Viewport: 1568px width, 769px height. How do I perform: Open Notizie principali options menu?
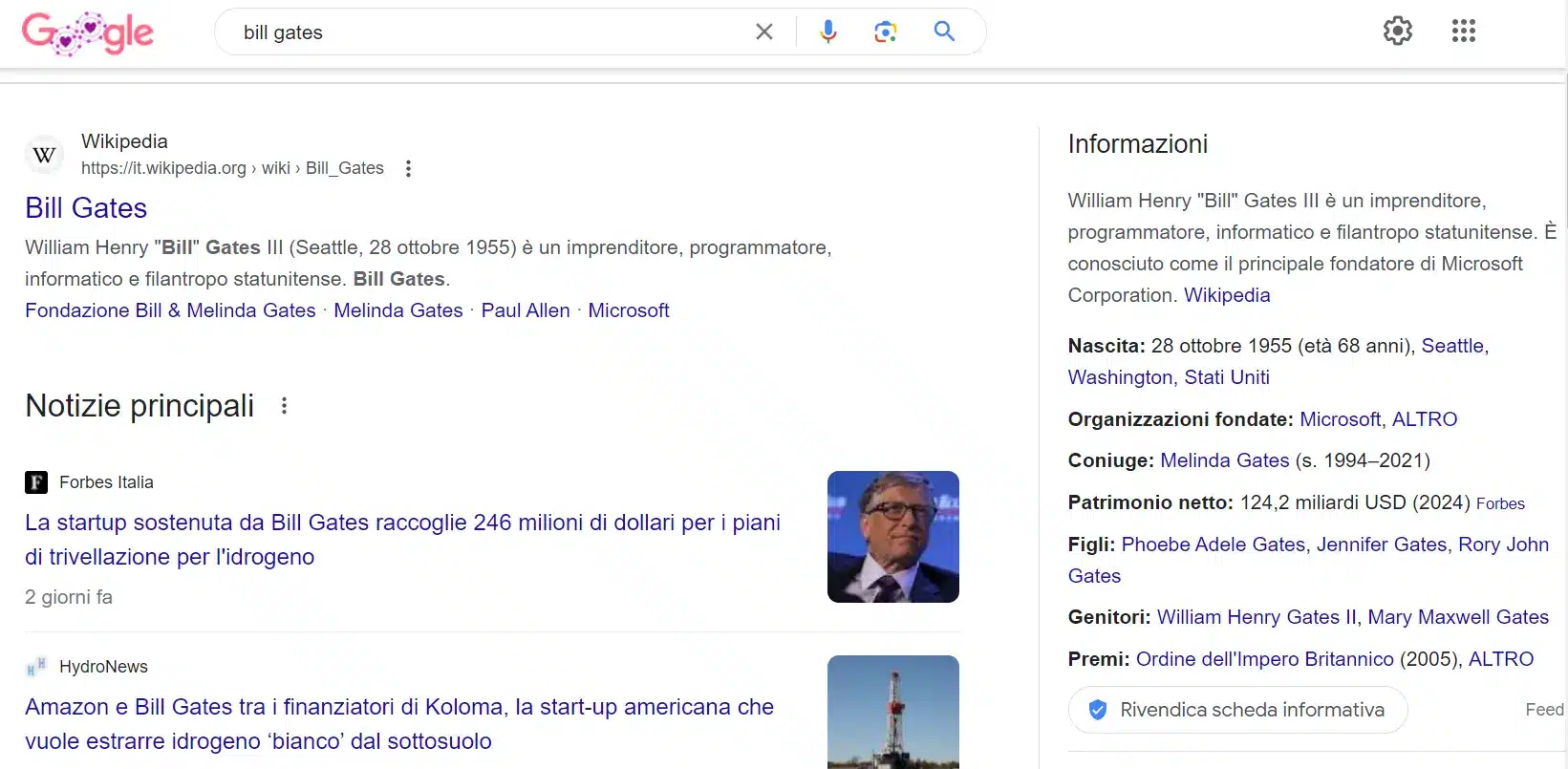click(x=284, y=406)
